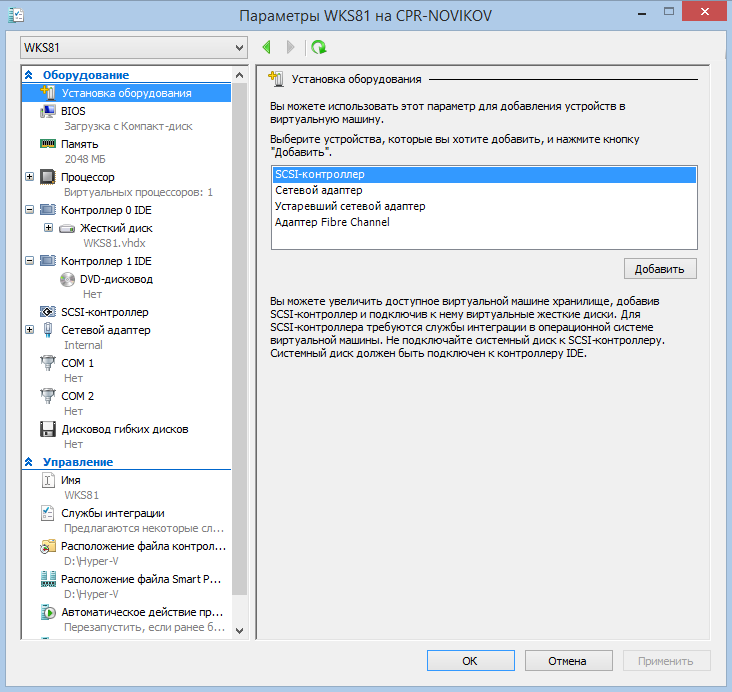Click the left panel scrollbar down arrow
This screenshot has height=692, width=732.
coord(238,630)
